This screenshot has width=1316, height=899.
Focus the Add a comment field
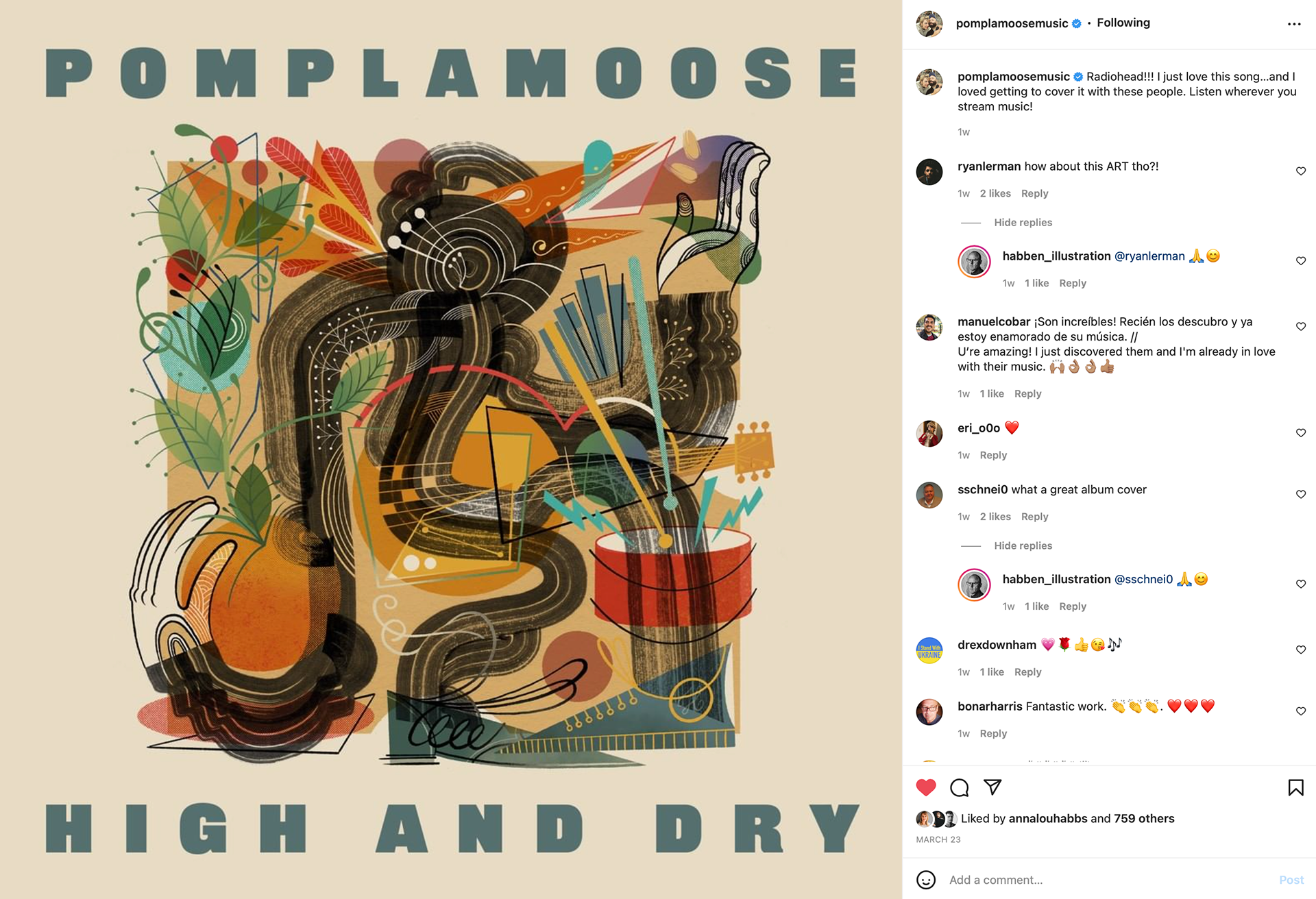tap(1110, 880)
